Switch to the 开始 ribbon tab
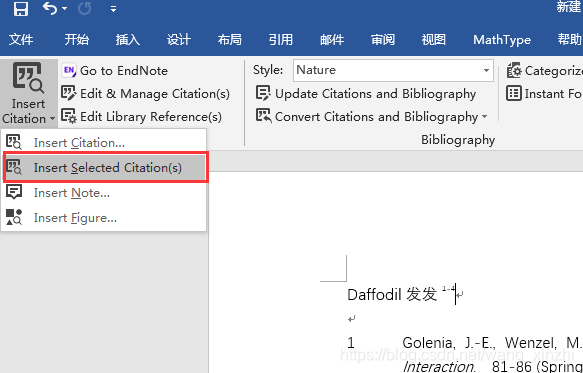Viewport: 583px width, 373px height. click(x=77, y=39)
